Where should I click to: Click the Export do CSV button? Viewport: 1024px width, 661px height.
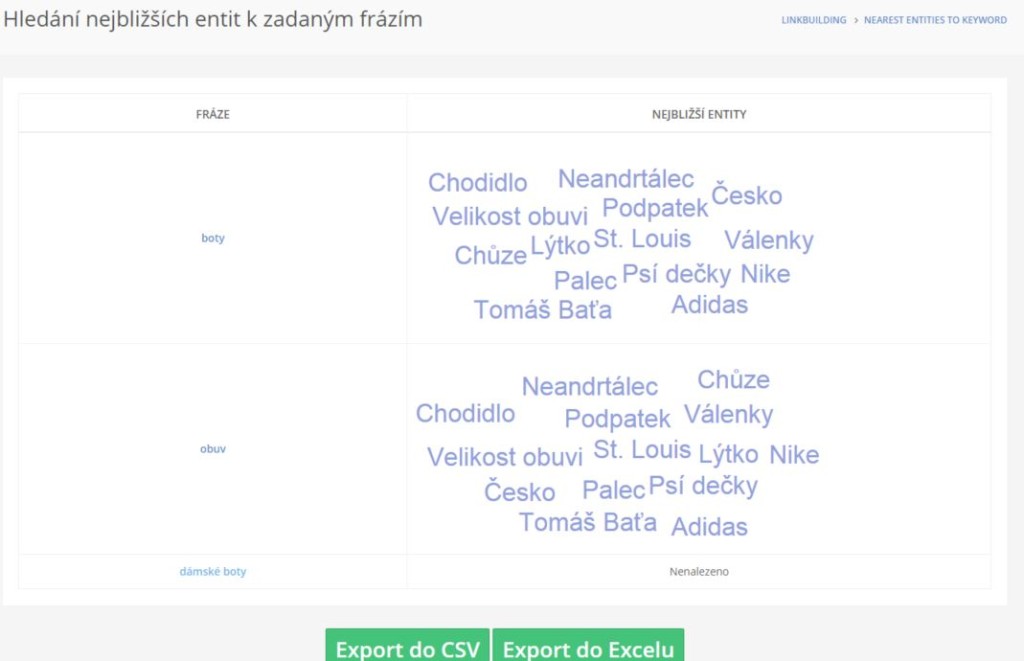408,646
